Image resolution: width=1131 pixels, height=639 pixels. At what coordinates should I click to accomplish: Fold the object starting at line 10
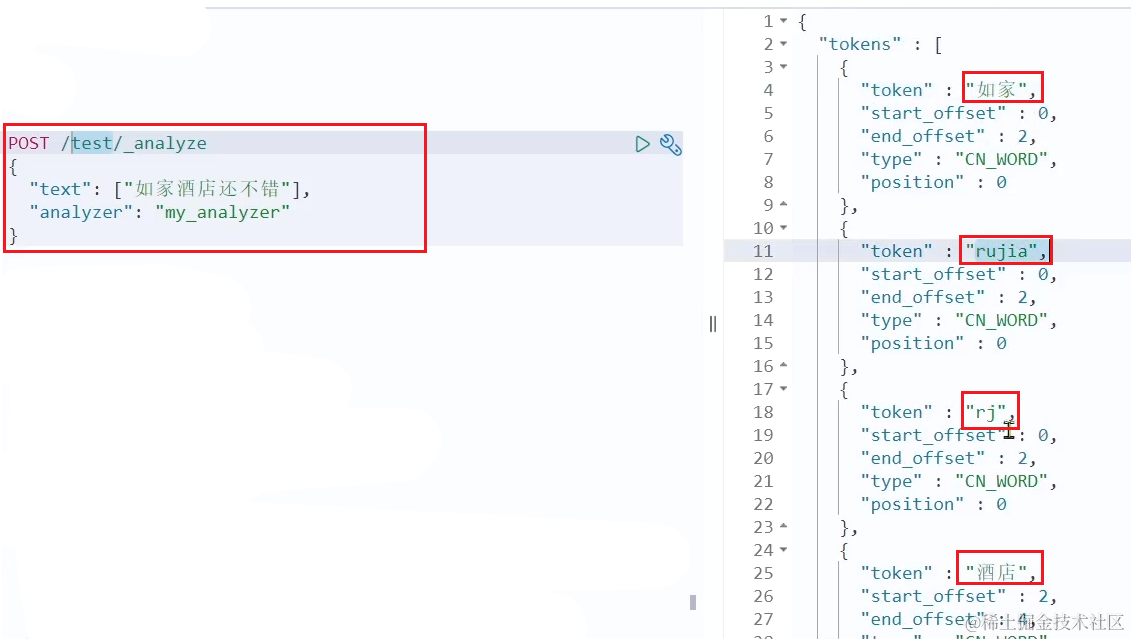pos(783,228)
